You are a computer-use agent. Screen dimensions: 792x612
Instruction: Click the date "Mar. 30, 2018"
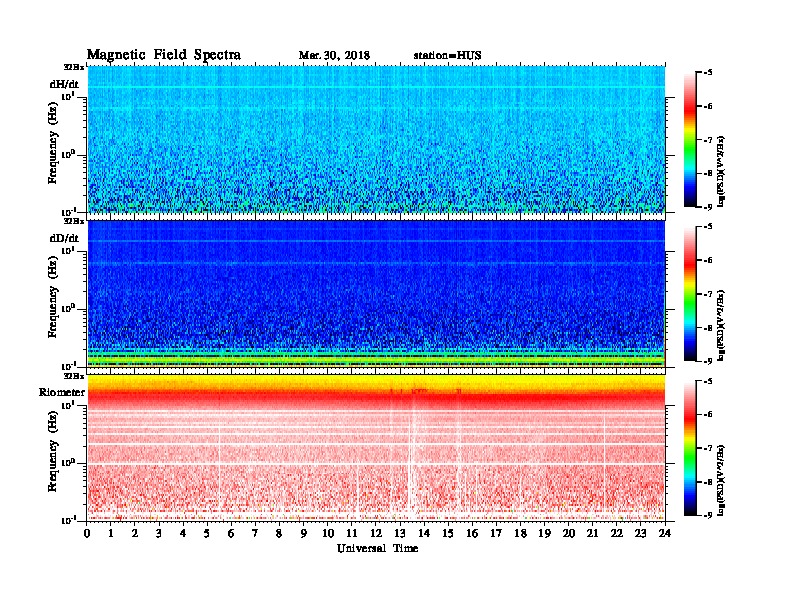coord(334,55)
